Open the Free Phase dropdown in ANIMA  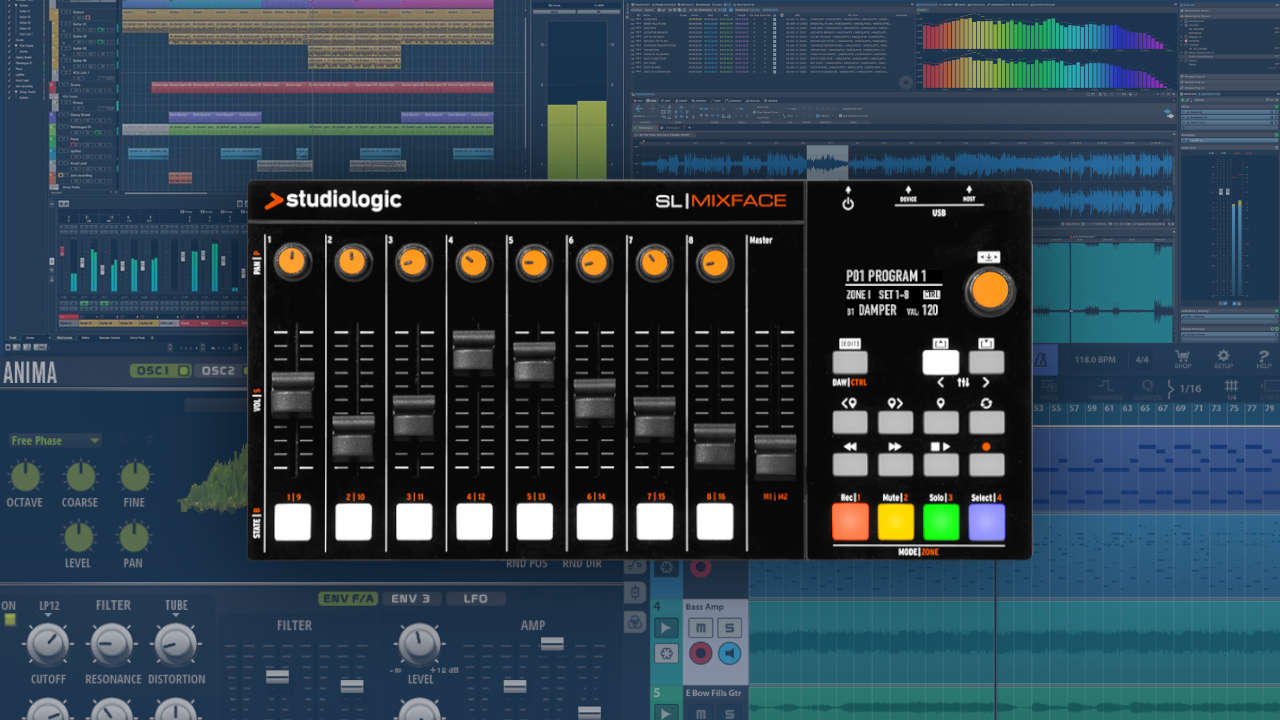point(55,440)
